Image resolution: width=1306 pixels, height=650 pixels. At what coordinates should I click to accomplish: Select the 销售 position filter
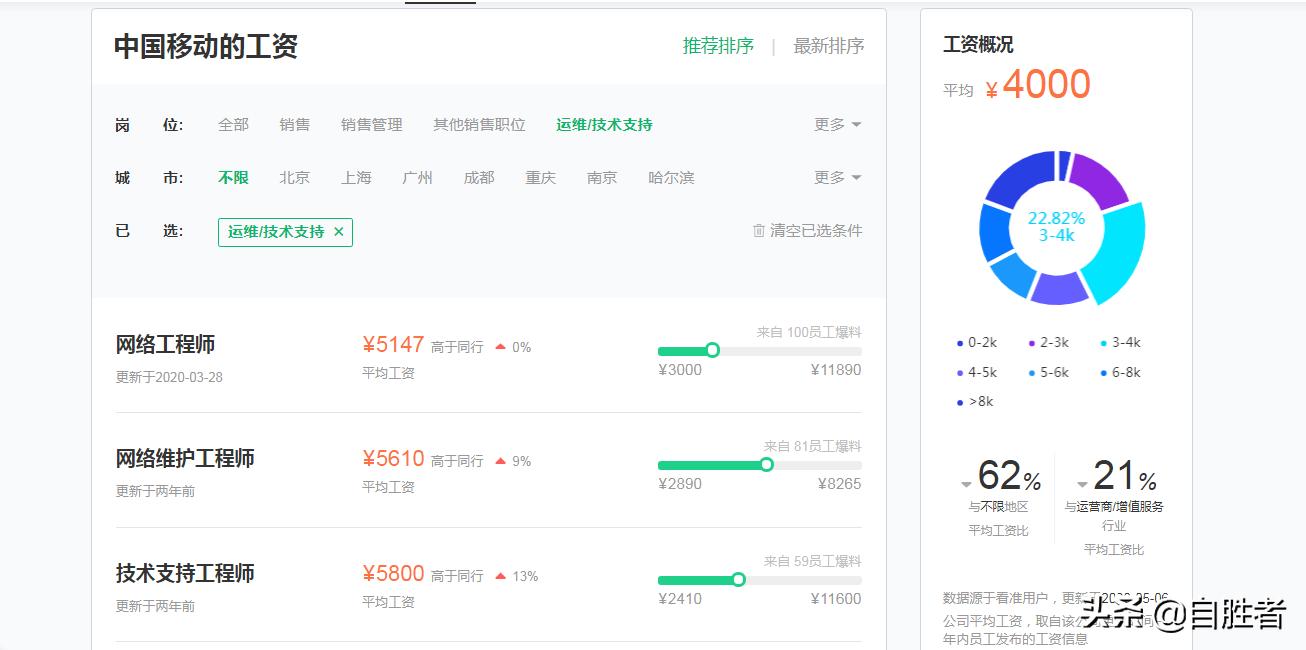click(295, 125)
